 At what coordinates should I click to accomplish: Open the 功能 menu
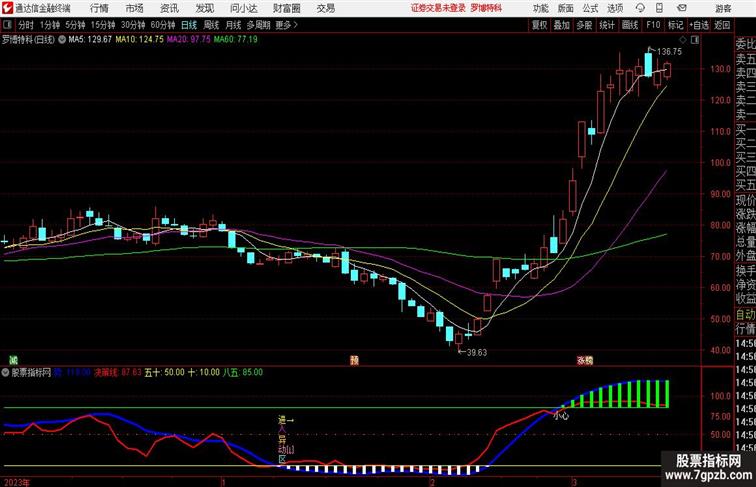click(540, 8)
